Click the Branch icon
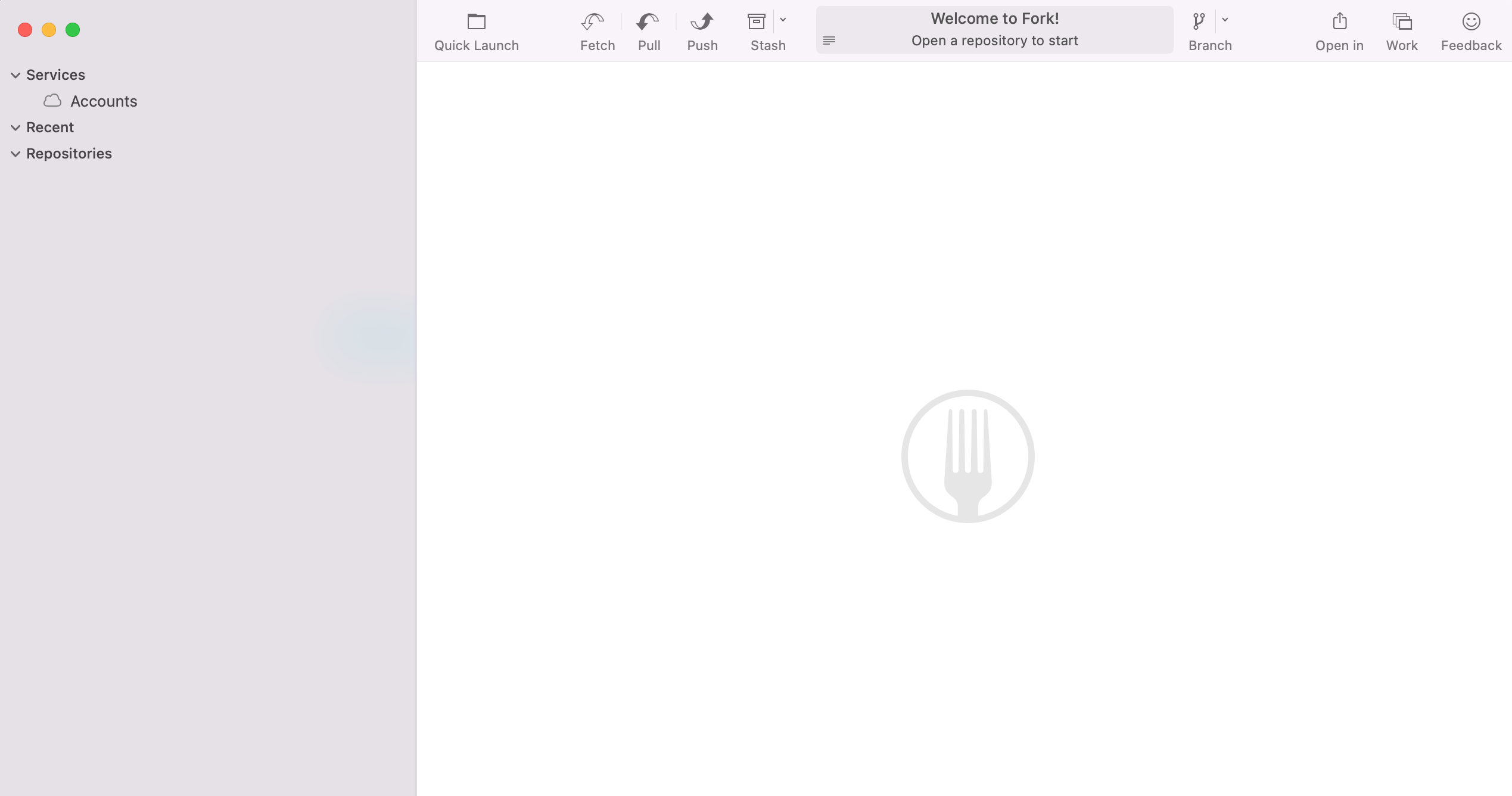This screenshot has height=796, width=1512. [x=1199, y=21]
